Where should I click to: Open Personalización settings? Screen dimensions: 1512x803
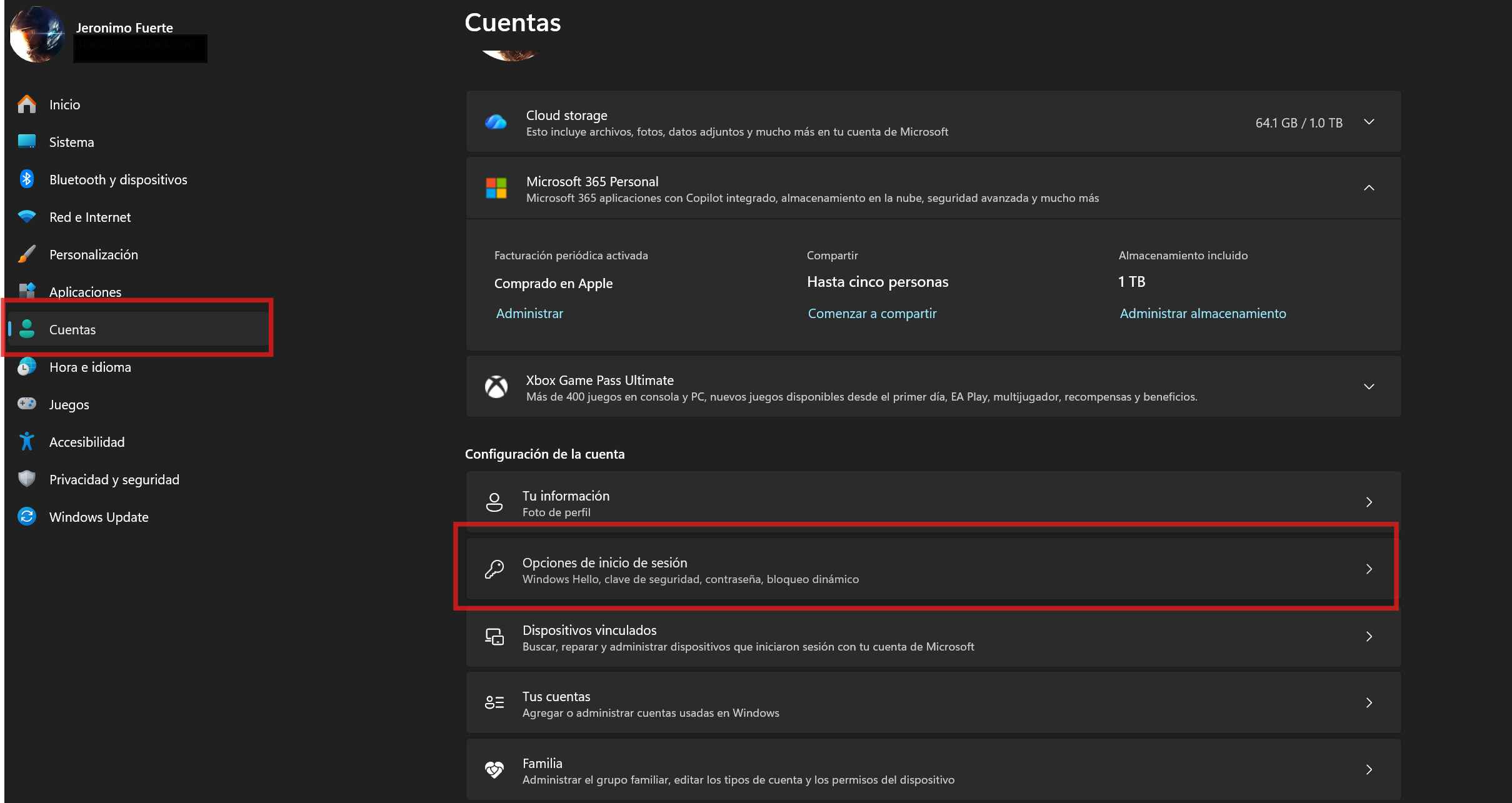point(139,254)
